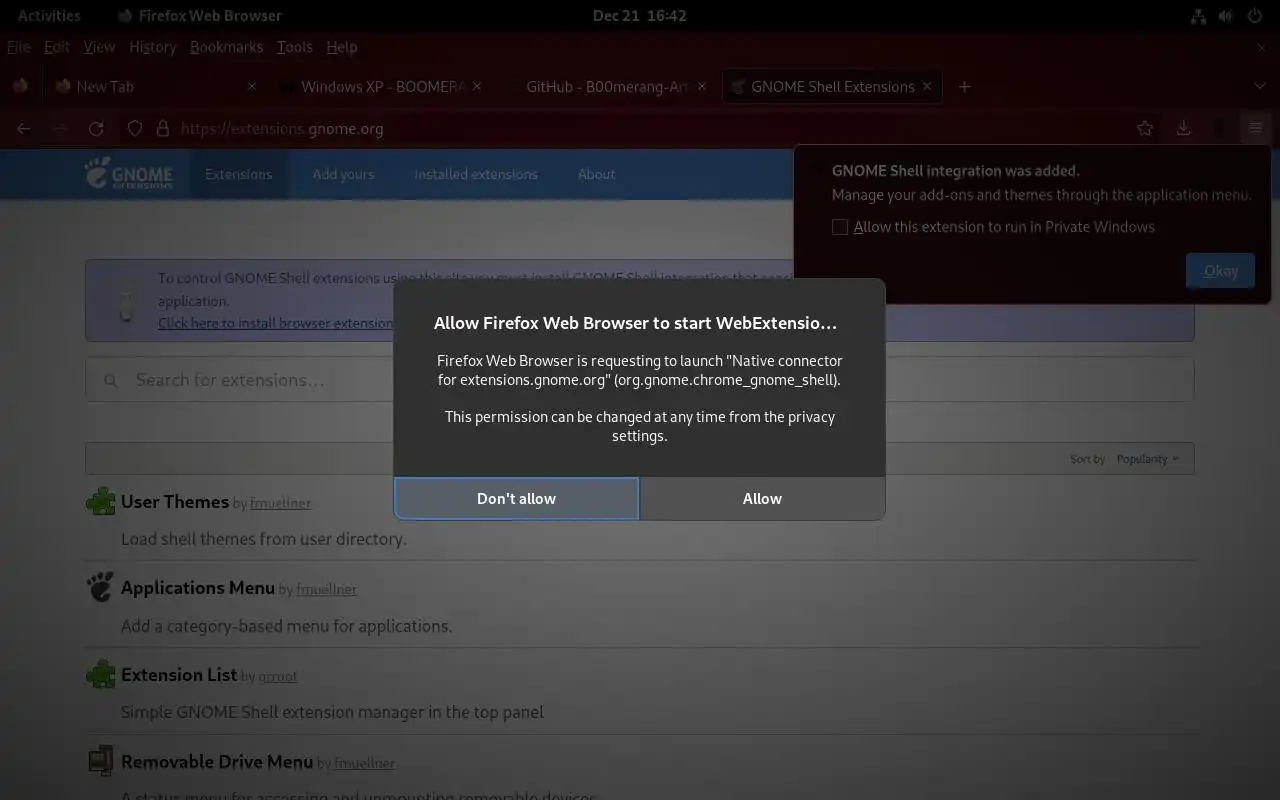The width and height of the screenshot is (1280, 800).
Task: Click the Don't allow button
Action: pos(516,498)
